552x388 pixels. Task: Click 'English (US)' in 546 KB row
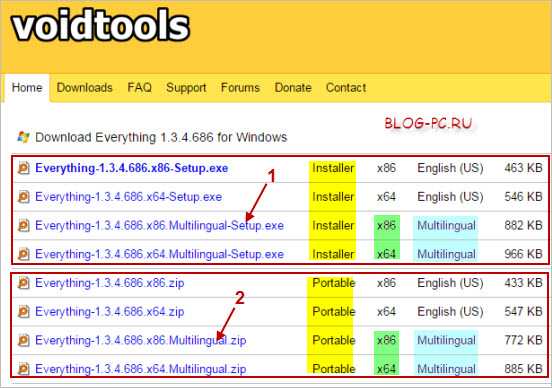point(450,196)
